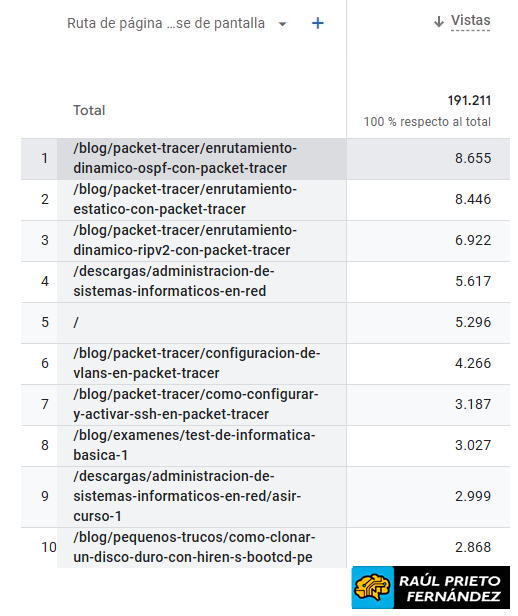Click the Total row label
518x616 pixels.
coord(89,110)
